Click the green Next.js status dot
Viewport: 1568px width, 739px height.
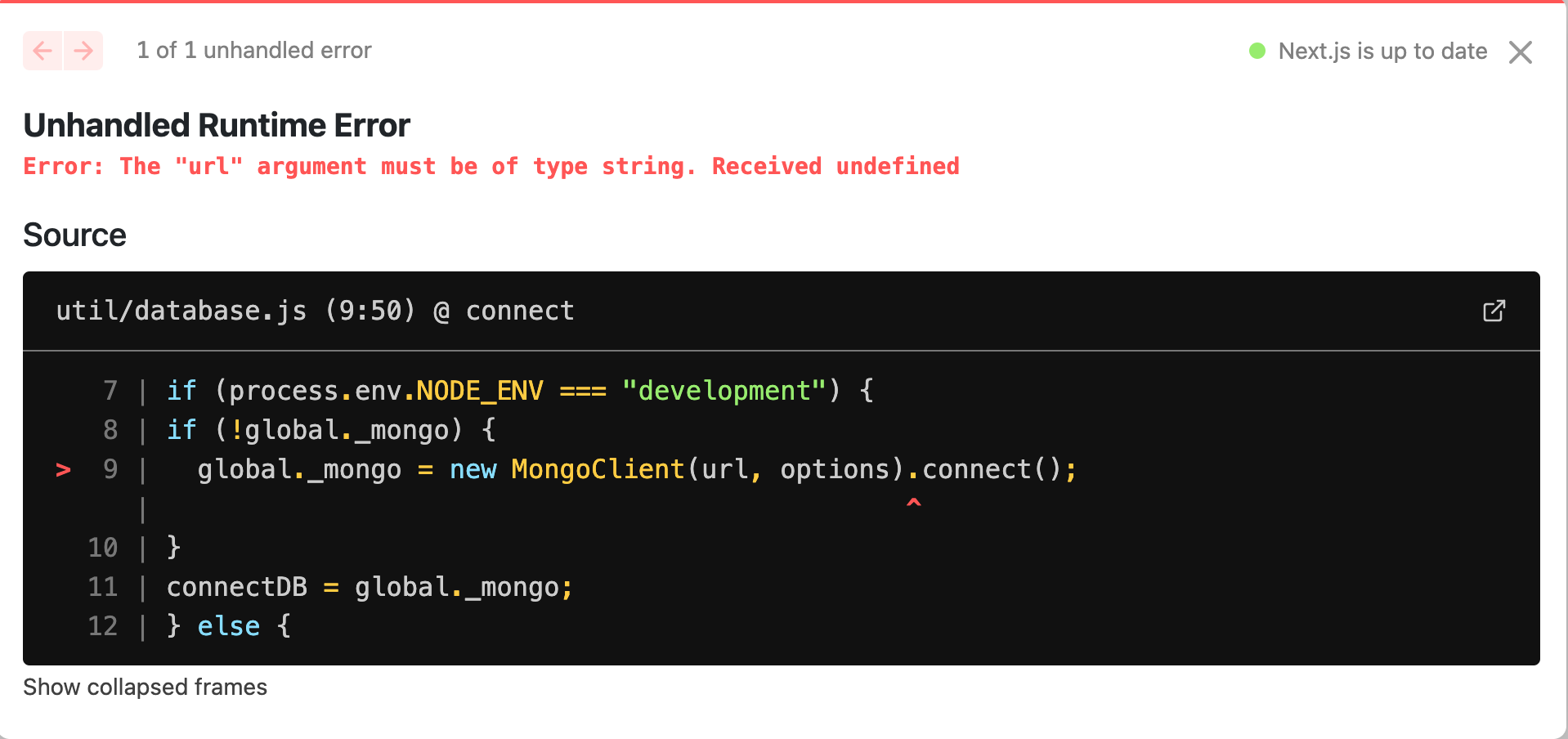click(1257, 51)
